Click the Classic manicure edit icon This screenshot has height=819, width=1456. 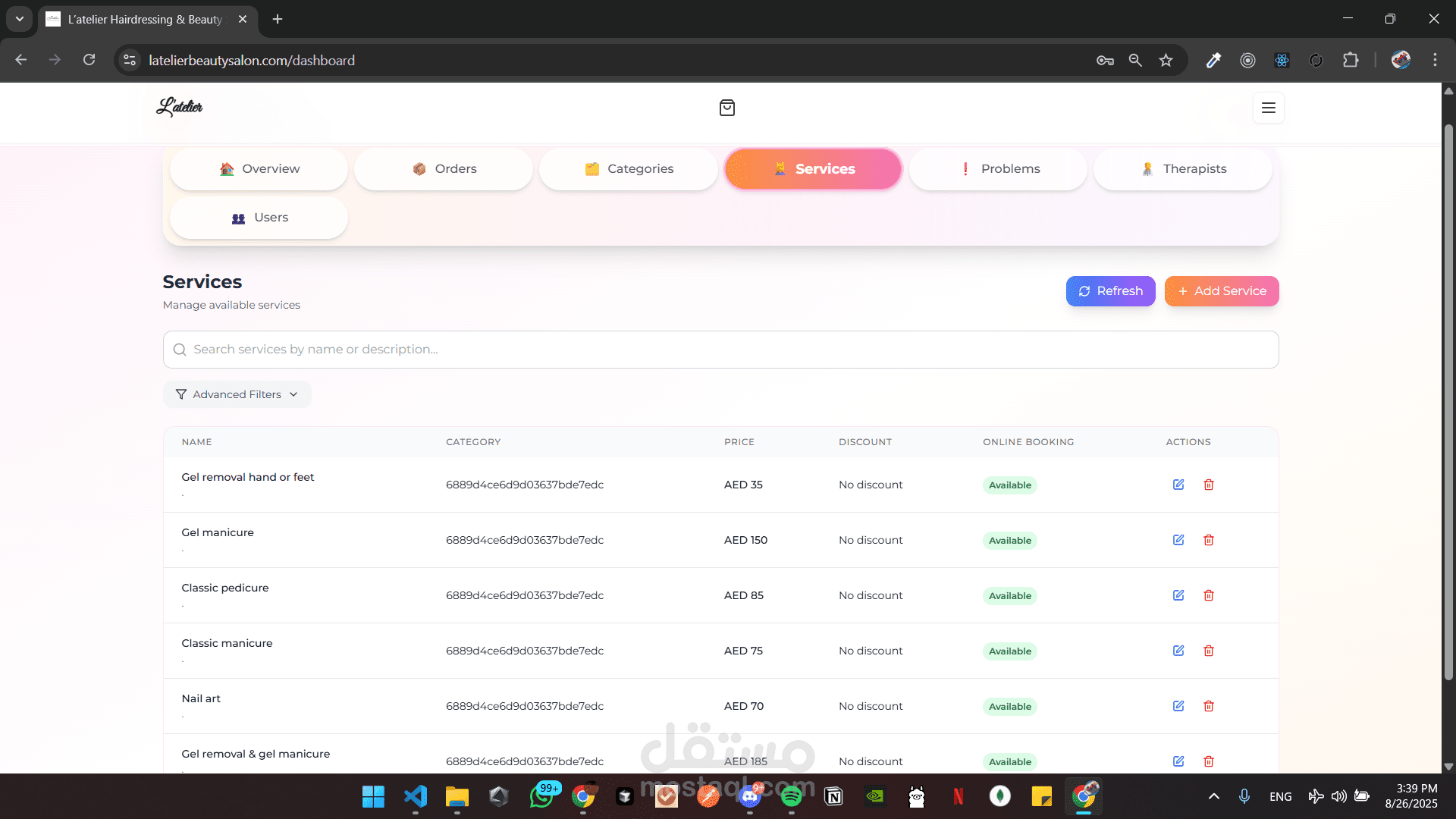pyautogui.click(x=1178, y=651)
